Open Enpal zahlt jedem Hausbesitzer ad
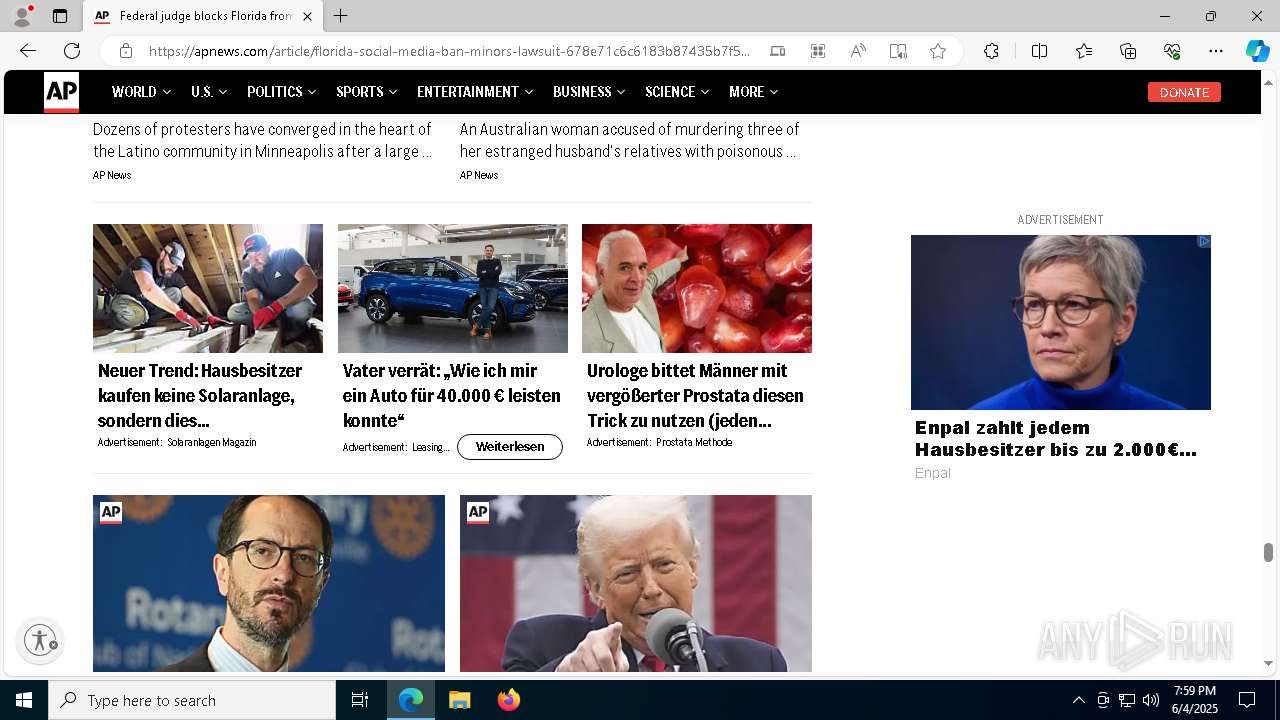The width and height of the screenshot is (1280, 720). [1055, 439]
